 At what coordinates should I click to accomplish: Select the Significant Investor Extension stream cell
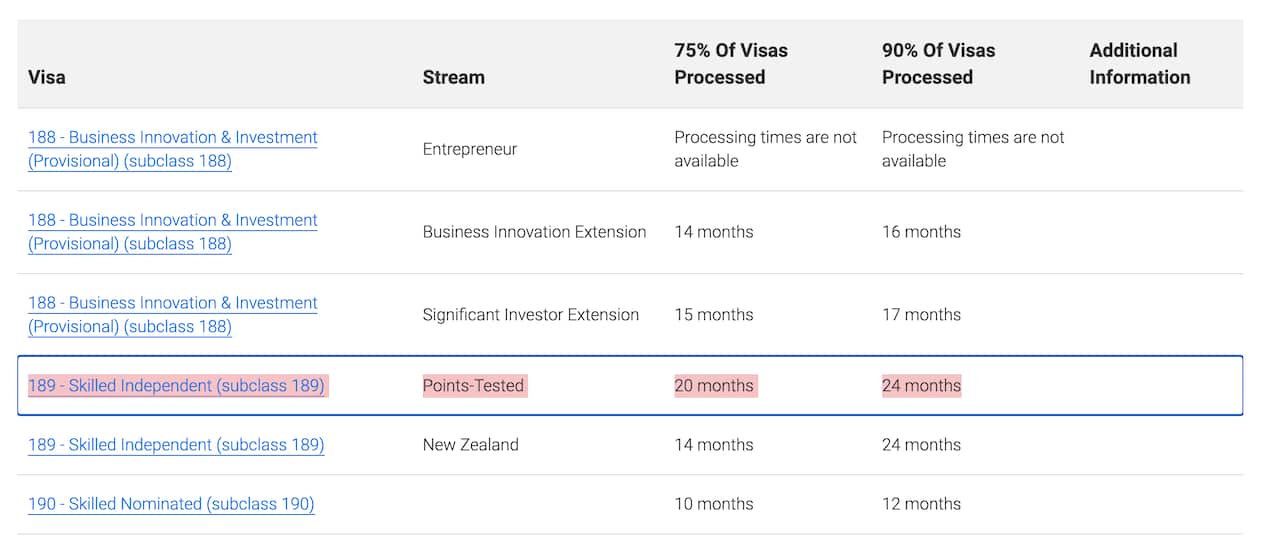click(530, 315)
